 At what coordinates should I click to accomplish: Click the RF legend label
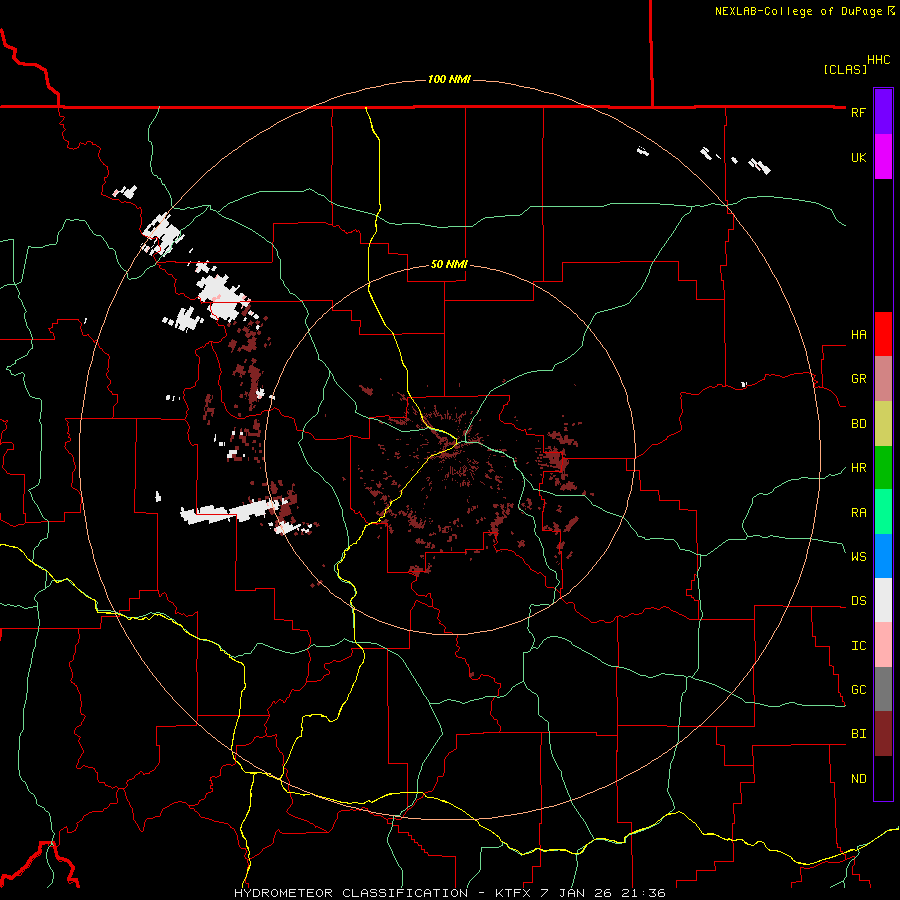[858, 112]
